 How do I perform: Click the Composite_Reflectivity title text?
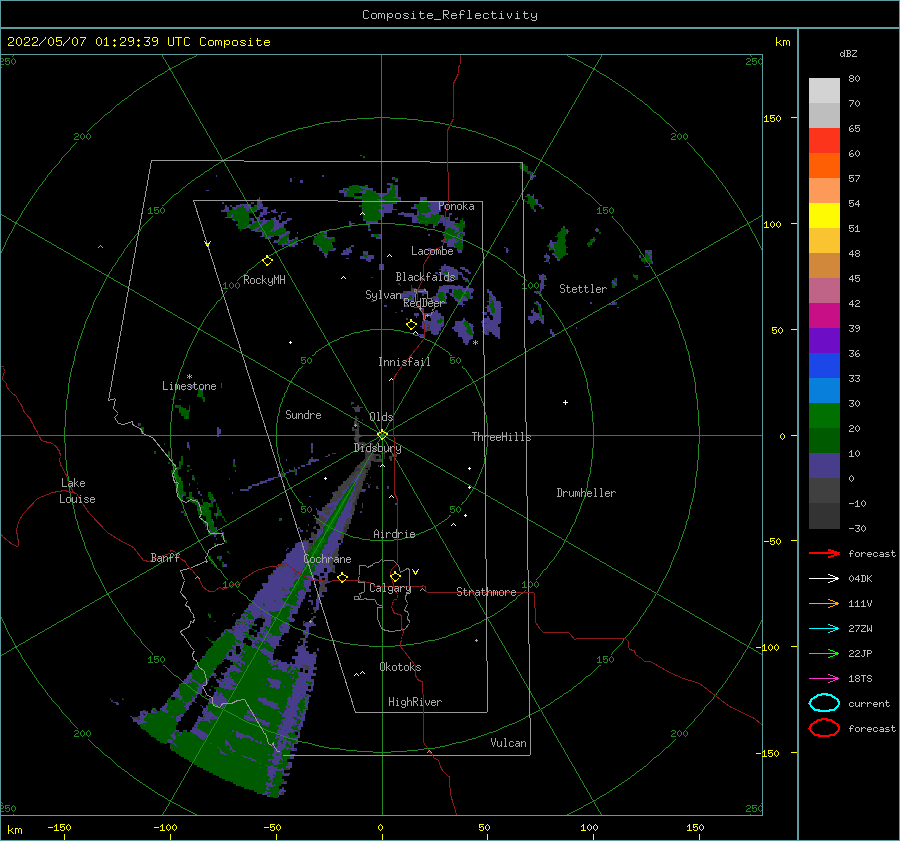[449, 15]
